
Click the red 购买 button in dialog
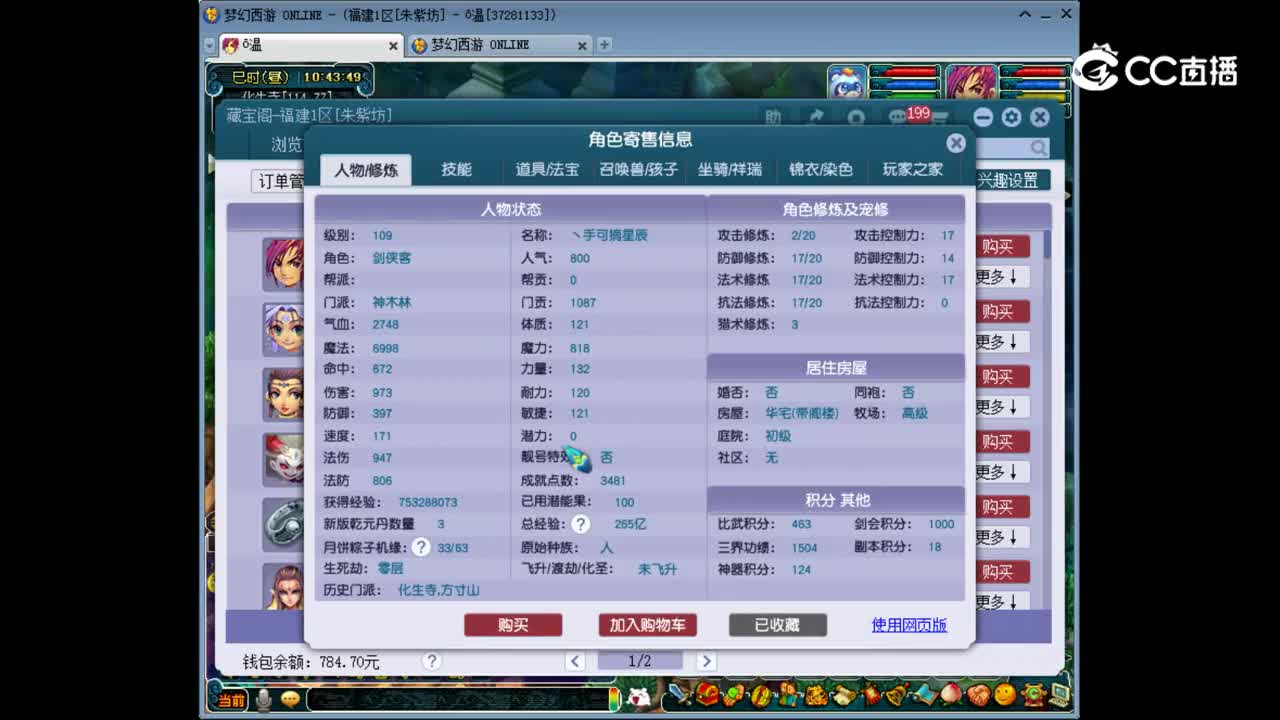click(x=513, y=625)
